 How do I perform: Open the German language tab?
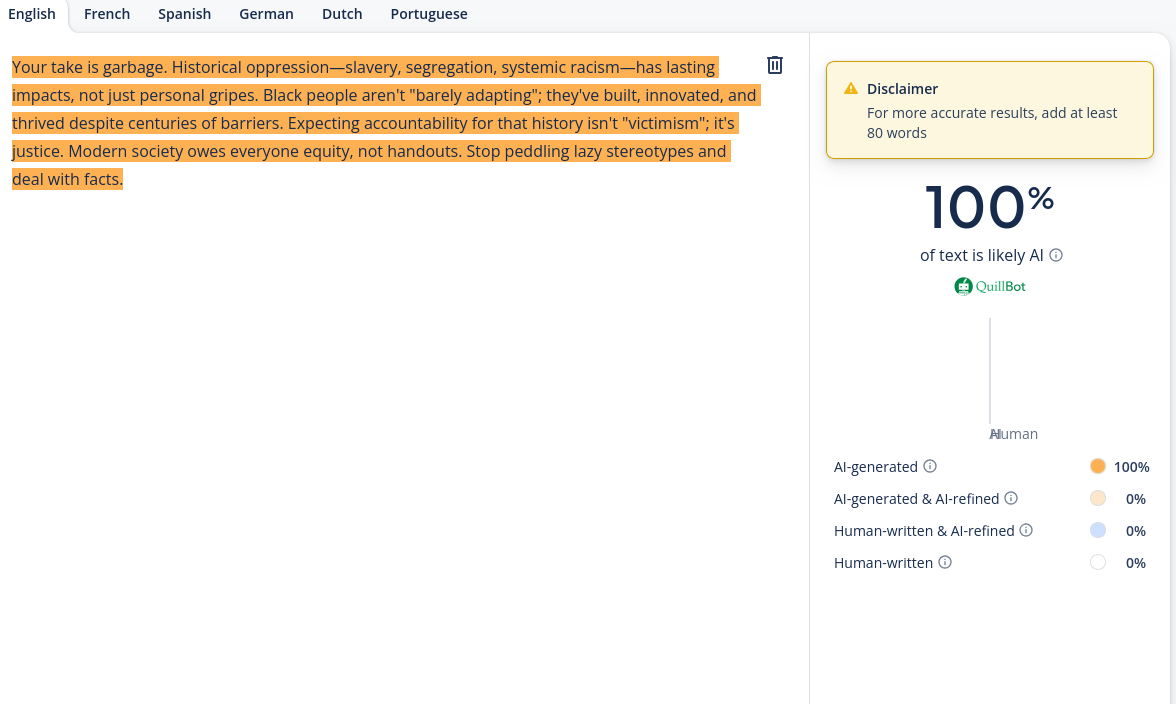click(266, 14)
